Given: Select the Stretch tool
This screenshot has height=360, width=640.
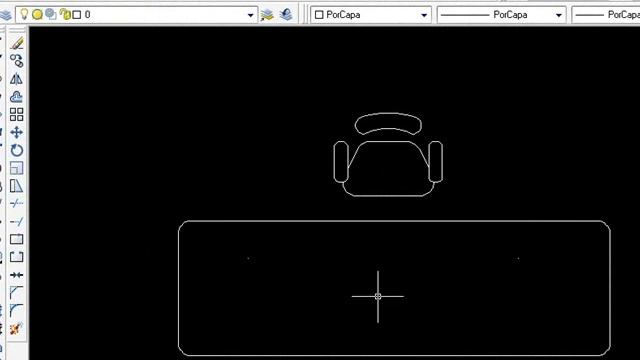Looking at the screenshot, I should point(16,186).
